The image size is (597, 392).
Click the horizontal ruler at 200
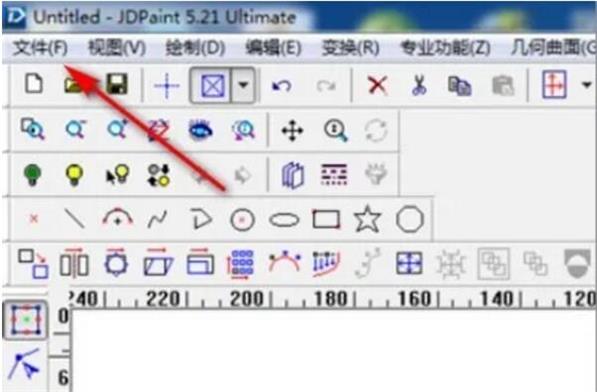click(x=246, y=300)
